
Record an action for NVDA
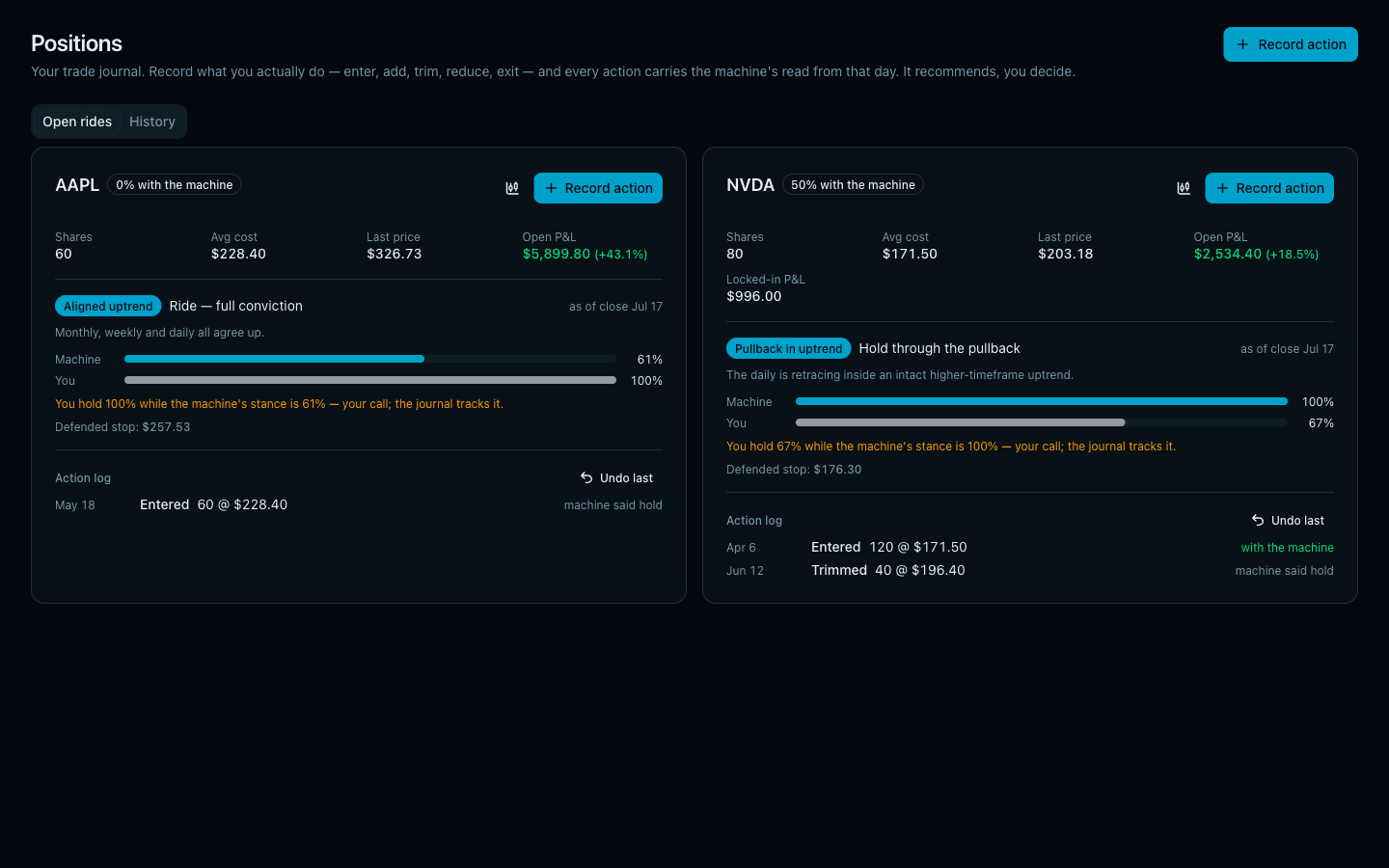coord(1269,188)
